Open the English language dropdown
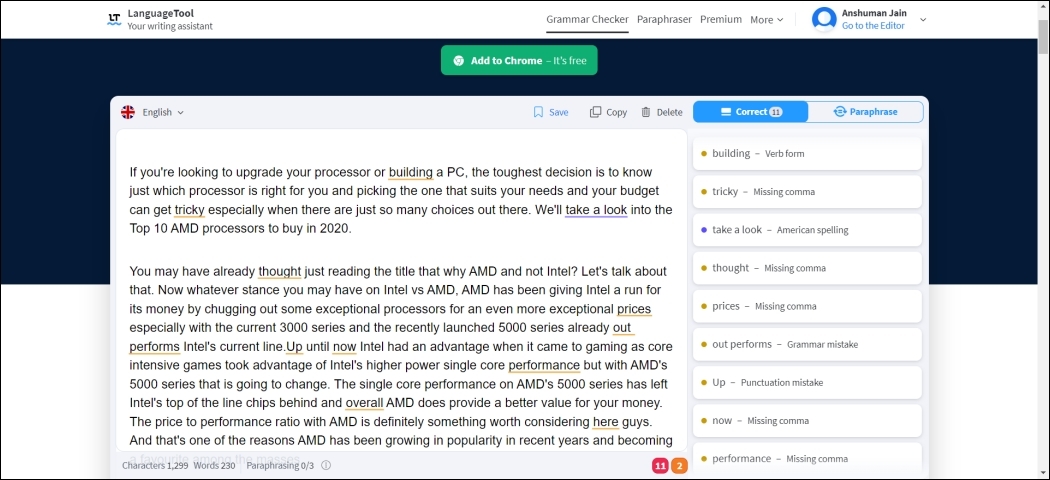1050x480 pixels. [x=163, y=112]
